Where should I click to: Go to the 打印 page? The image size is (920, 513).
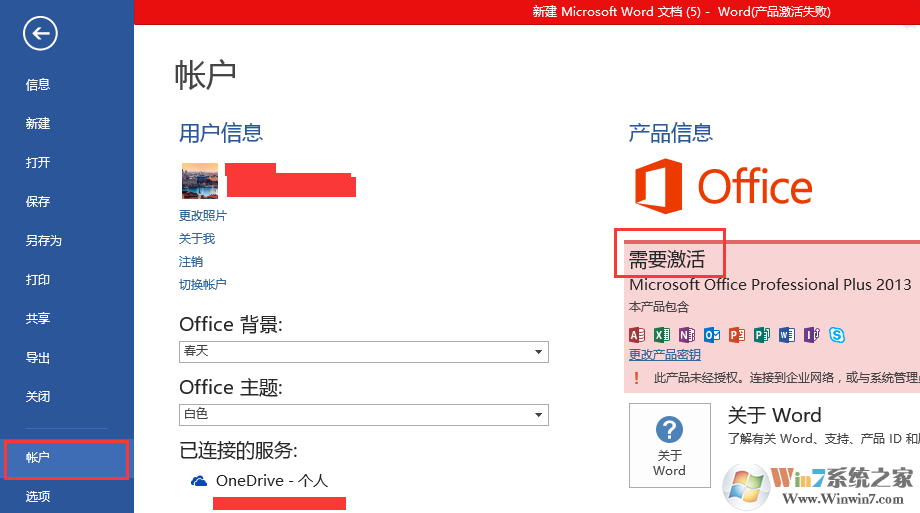click(x=38, y=279)
